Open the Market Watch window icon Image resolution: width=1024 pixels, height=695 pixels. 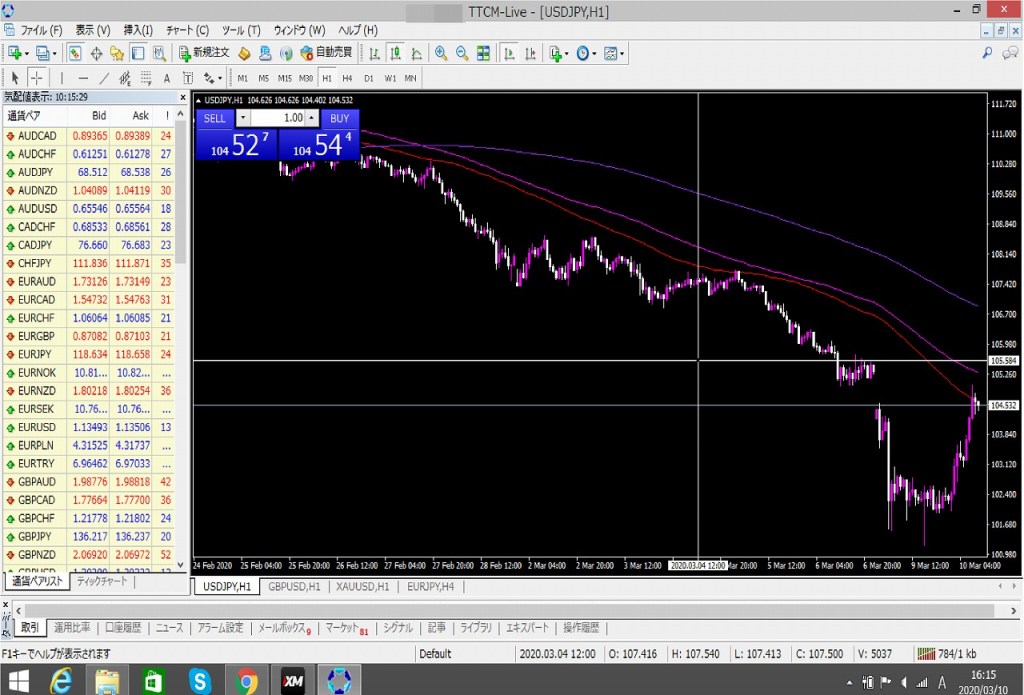click(76, 53)
